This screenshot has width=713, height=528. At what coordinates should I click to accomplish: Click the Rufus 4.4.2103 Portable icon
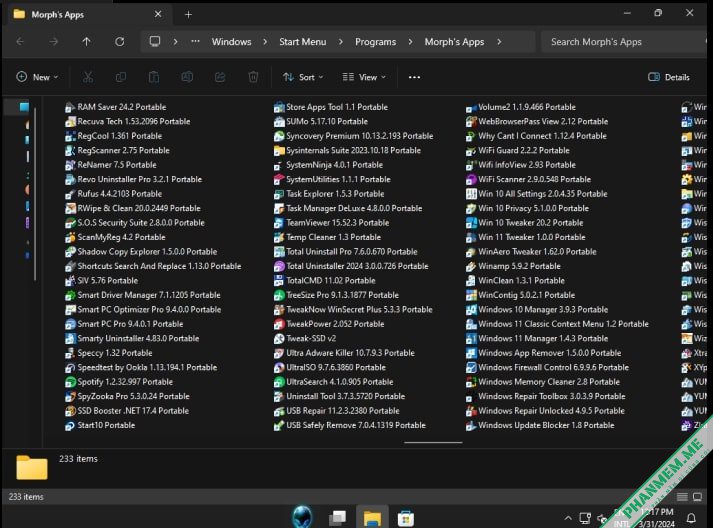click(x=70, y=194)
